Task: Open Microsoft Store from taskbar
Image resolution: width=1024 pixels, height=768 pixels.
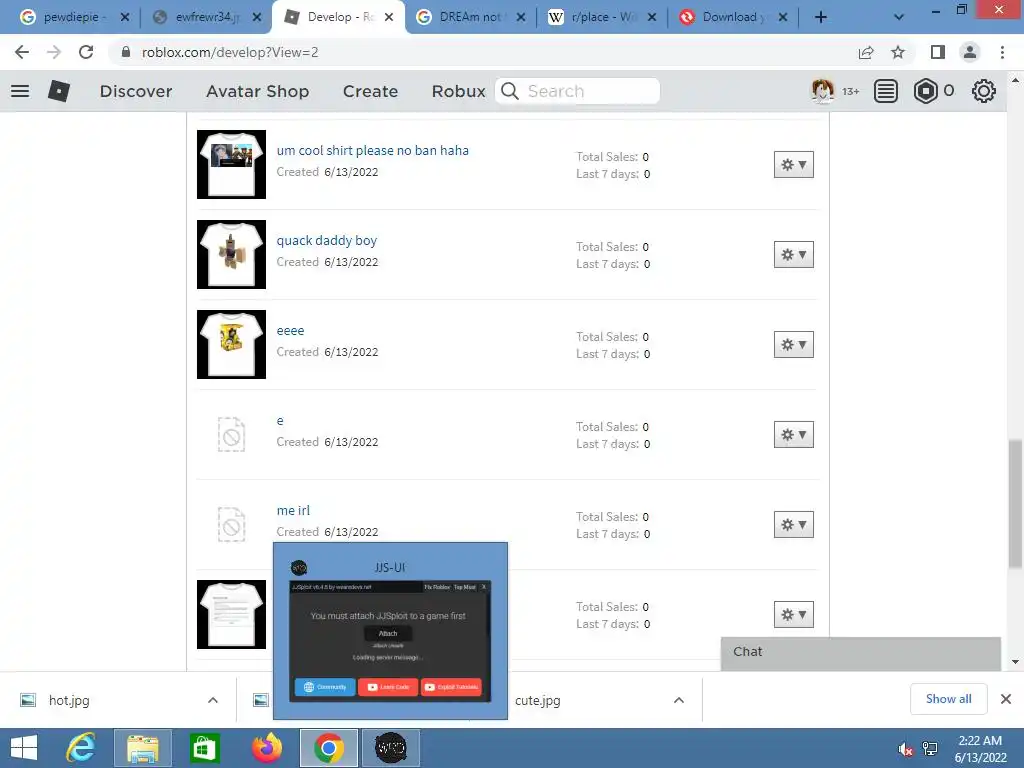Action: [204, 748]
